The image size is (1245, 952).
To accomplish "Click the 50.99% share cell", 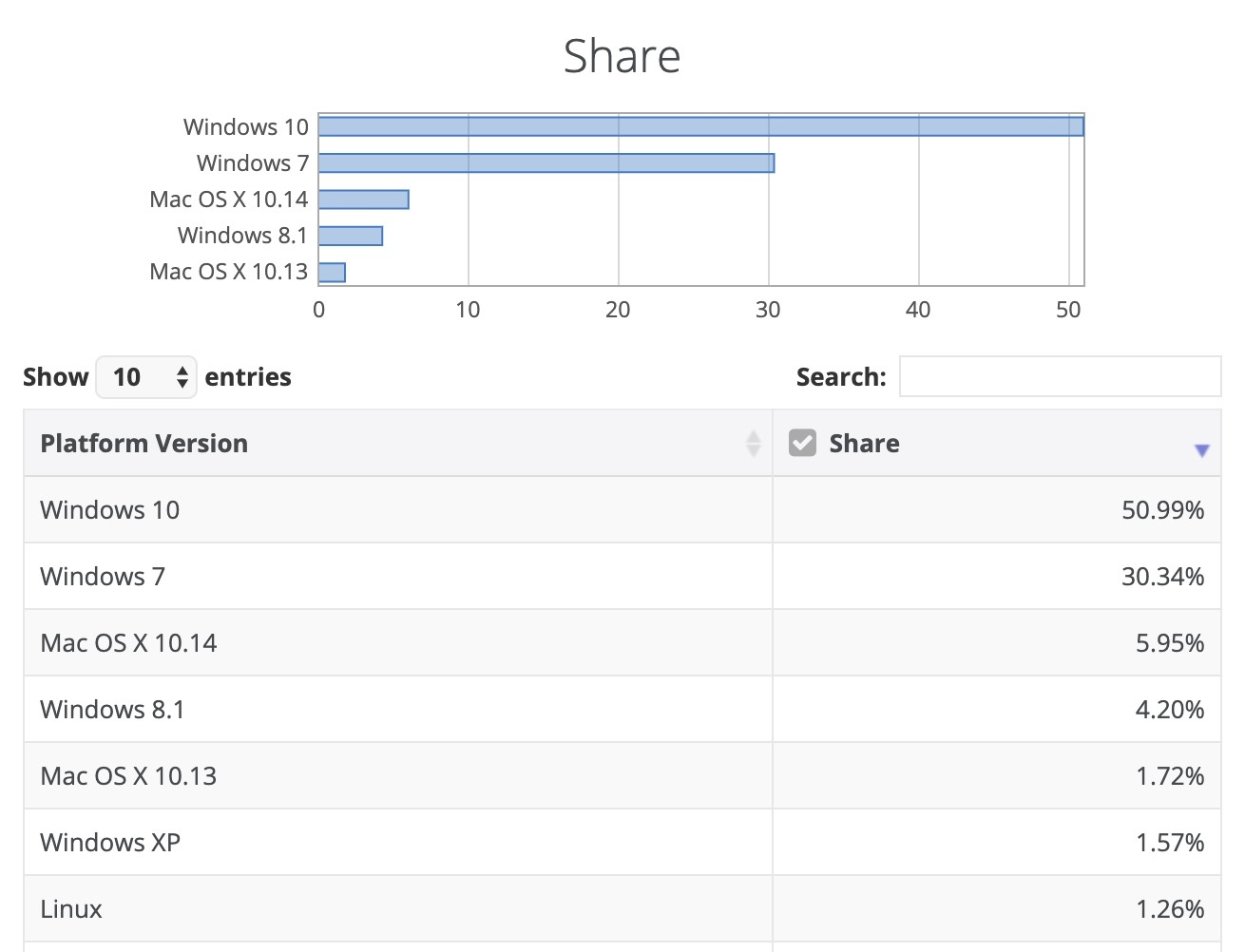I will [x=1161, y=510].
